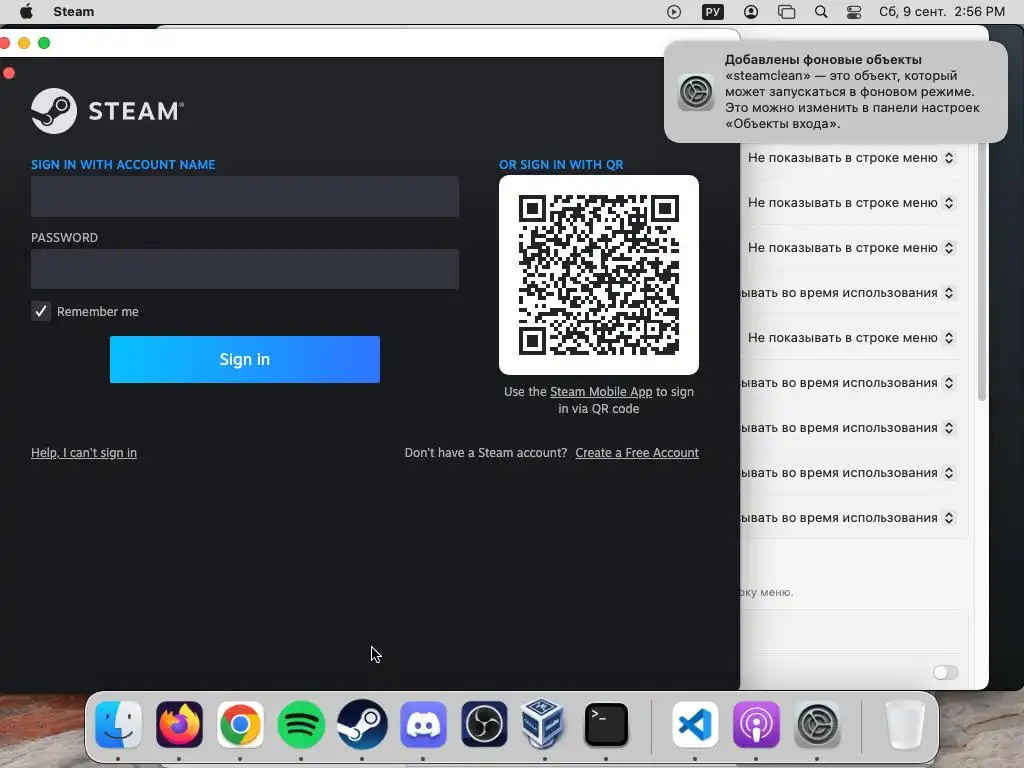Viewport: 1024px width, 768px height.
Task: Open Google Chrome in the Dock
Action: coord(240,724)
